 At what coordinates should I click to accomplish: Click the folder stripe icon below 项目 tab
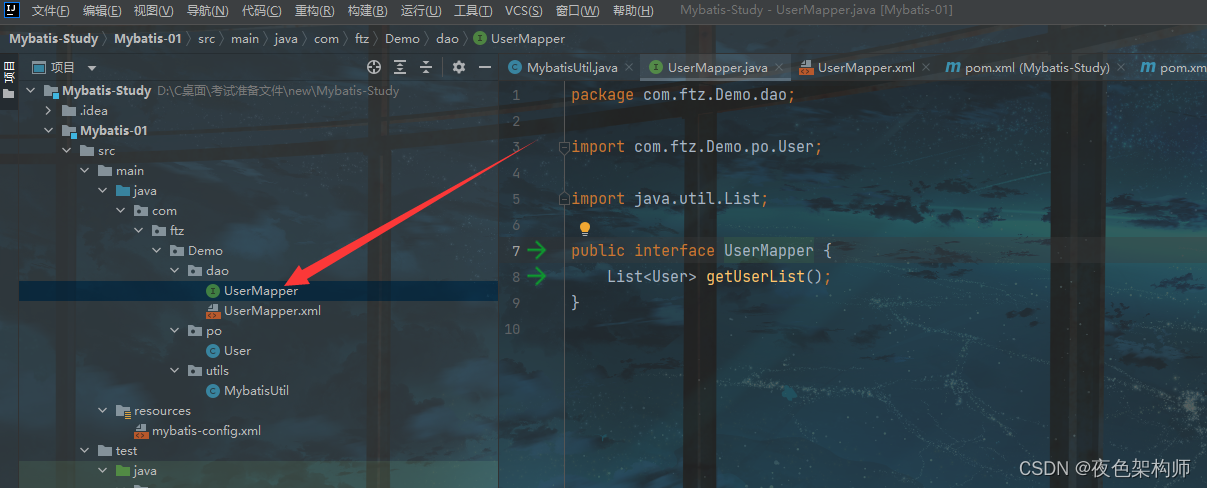(x=9, y=94)
